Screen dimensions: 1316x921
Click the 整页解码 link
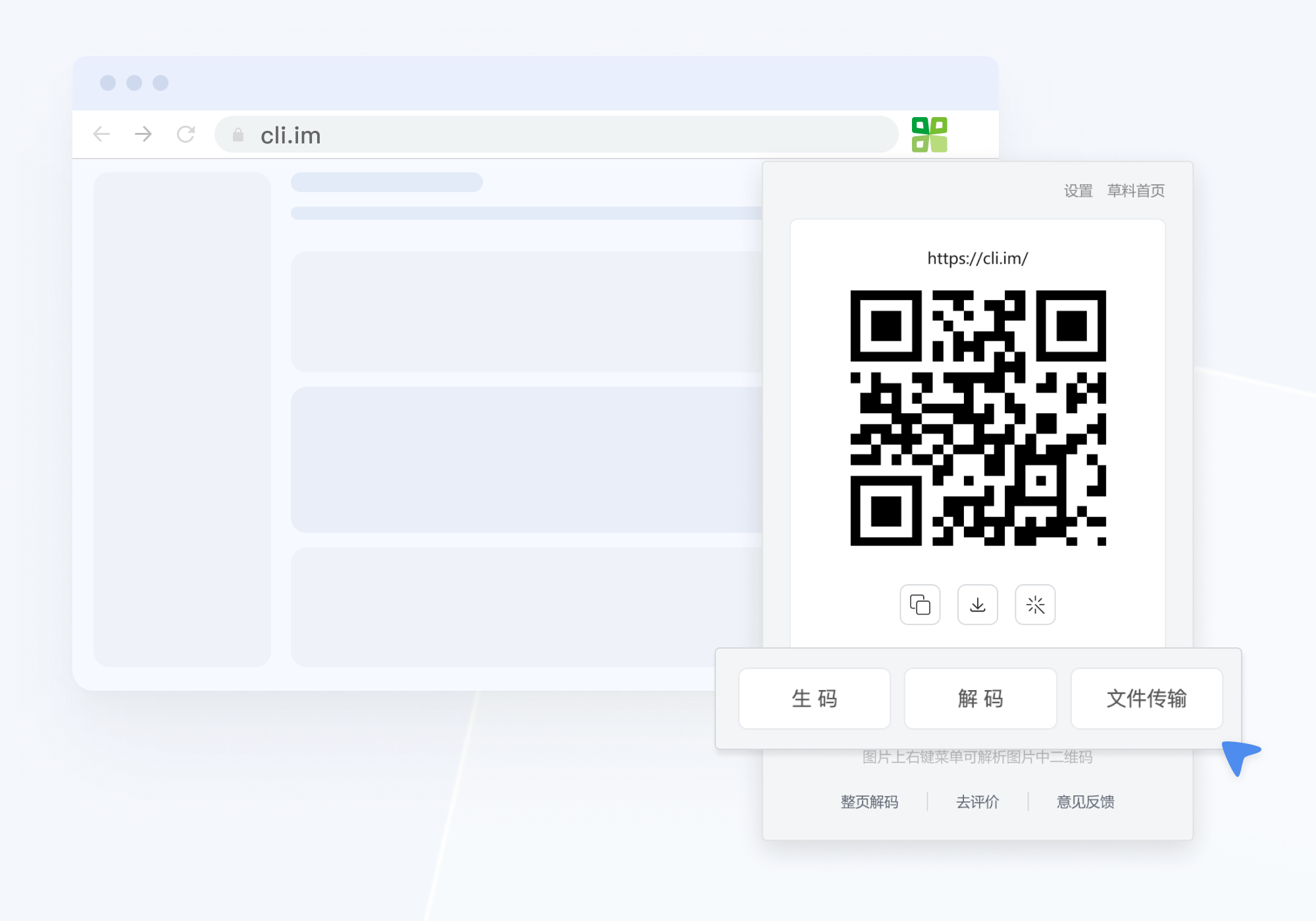[x=869, y=802]
